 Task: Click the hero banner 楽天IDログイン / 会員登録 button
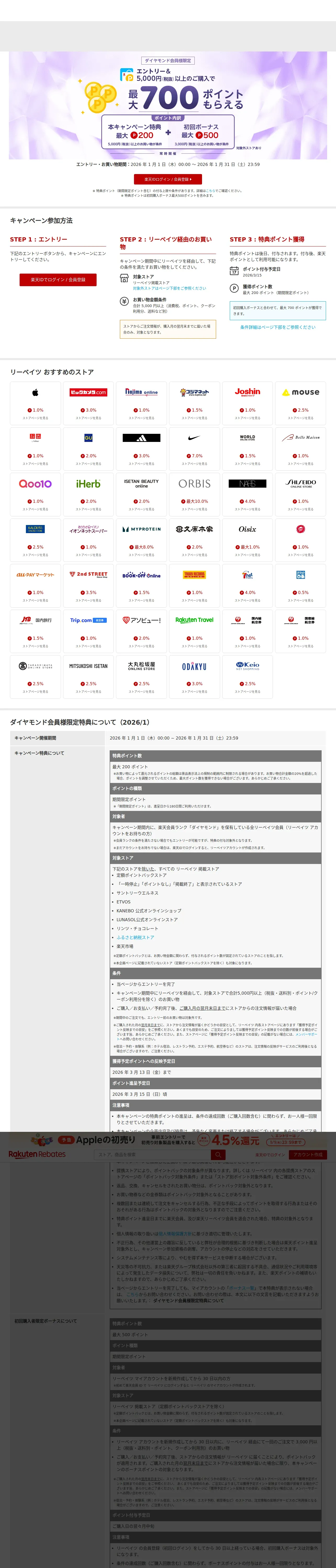tap(168, 180)
